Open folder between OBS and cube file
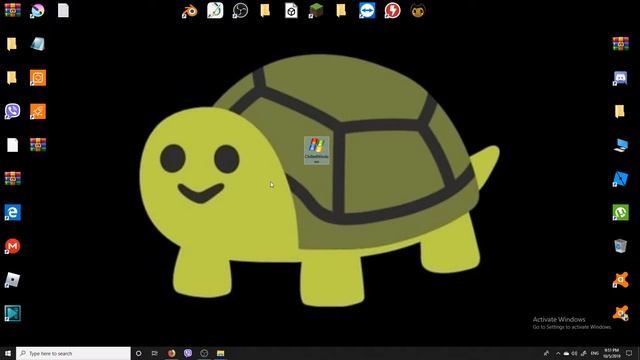Screen dimensions: 640x360 [265, 11]
